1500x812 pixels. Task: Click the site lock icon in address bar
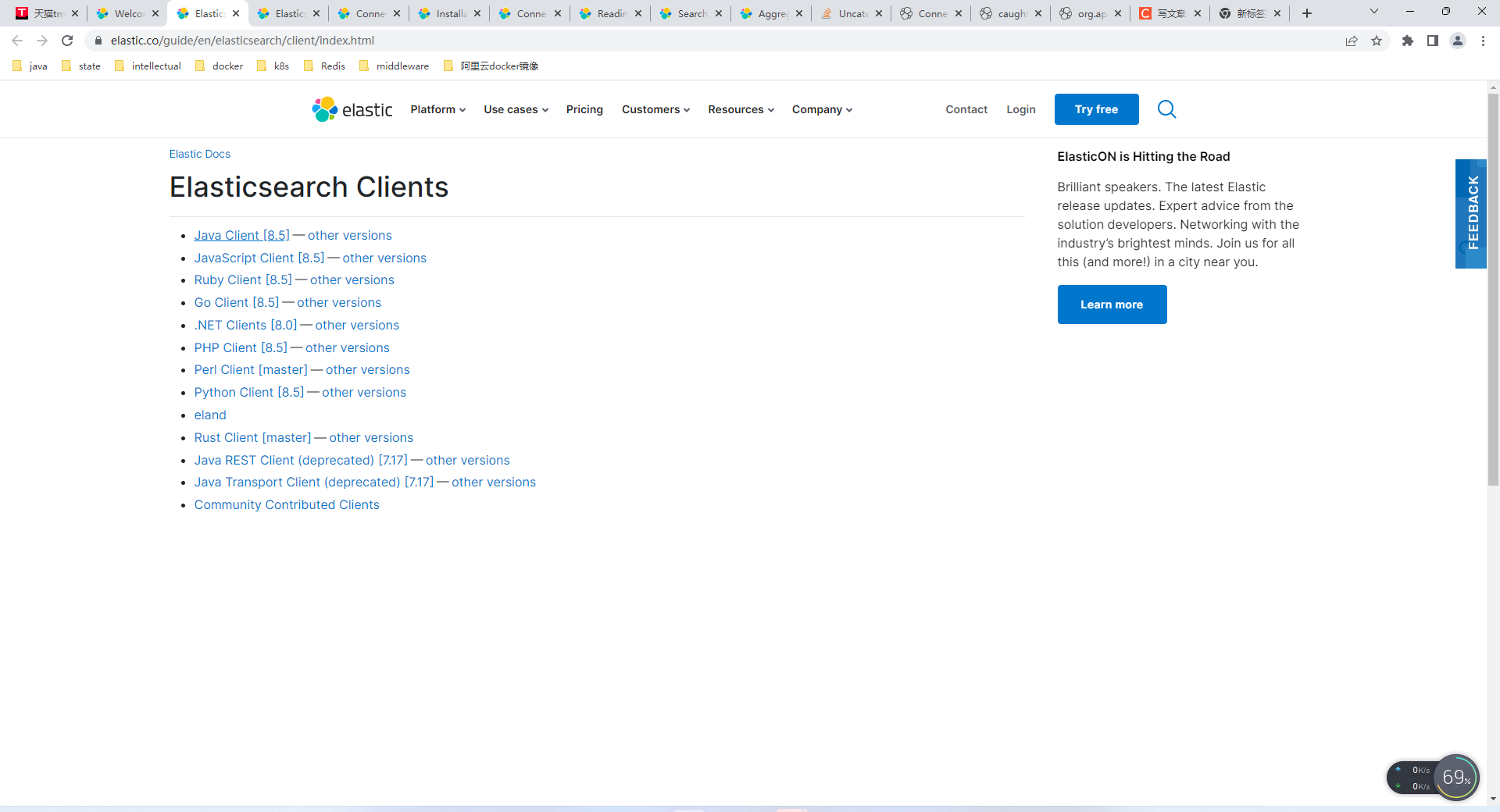pos(98,41)
